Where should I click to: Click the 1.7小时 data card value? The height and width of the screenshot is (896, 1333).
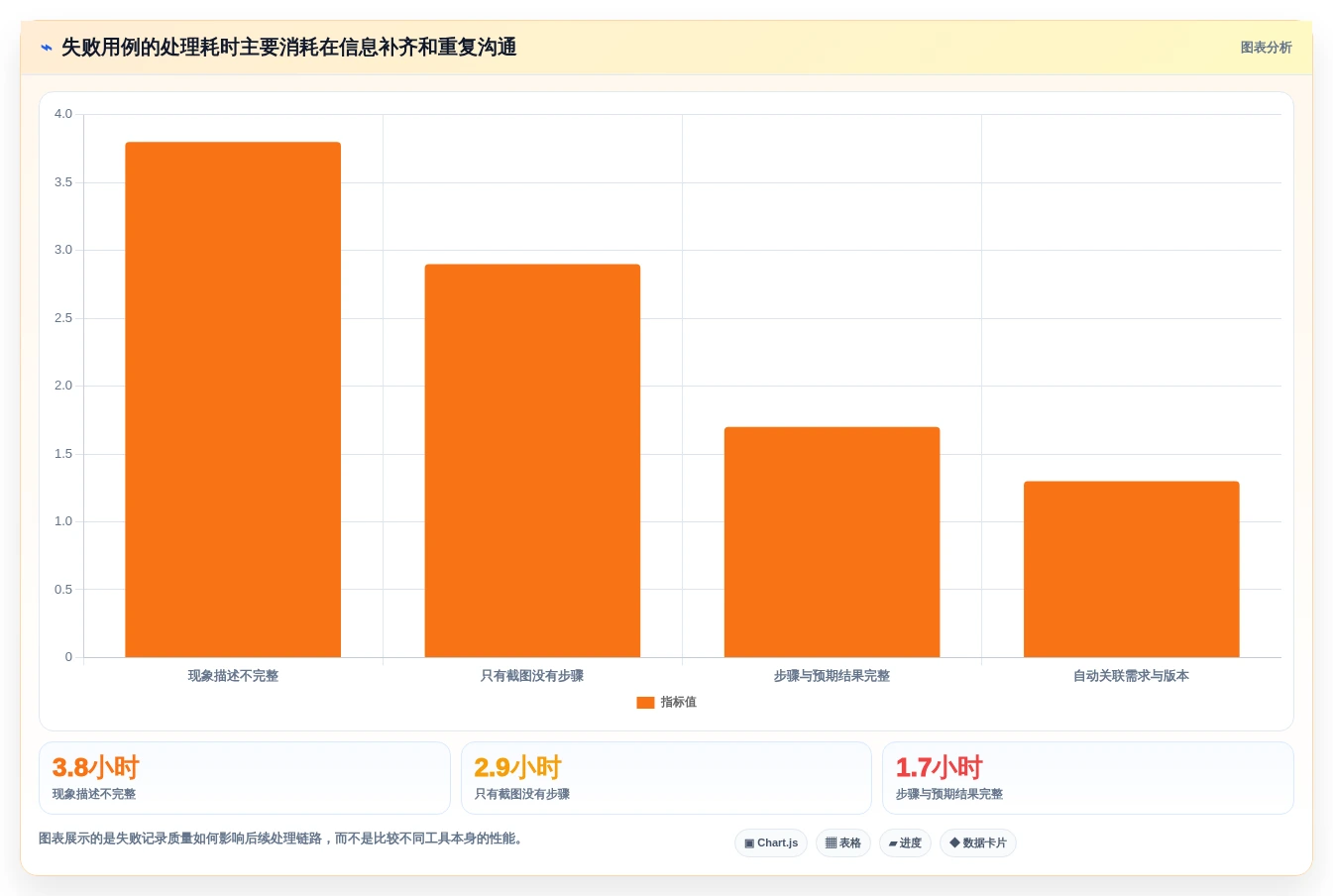pos(939,767)
